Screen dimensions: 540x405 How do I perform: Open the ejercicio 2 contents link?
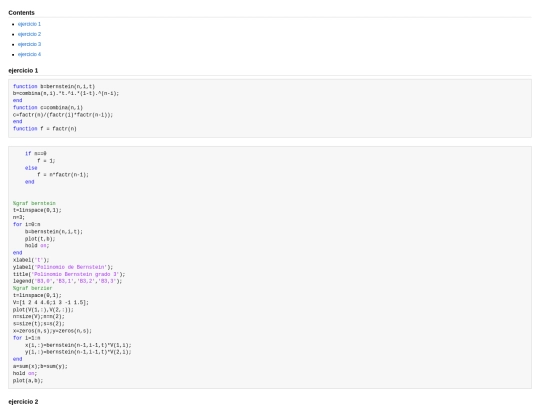[29, 34]
